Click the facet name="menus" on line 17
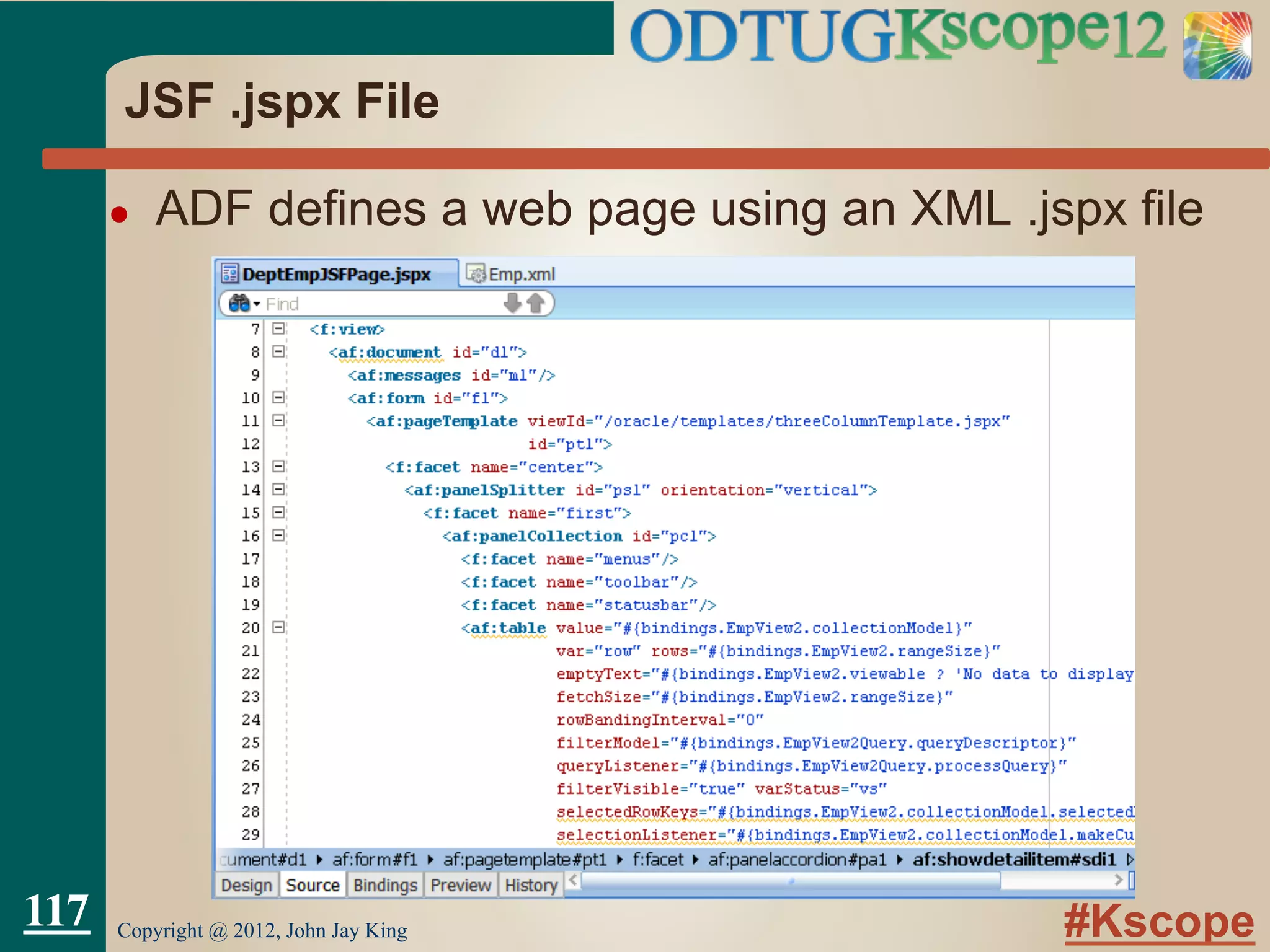Viewport: 1270px width, 952px height. coord(569,560)
